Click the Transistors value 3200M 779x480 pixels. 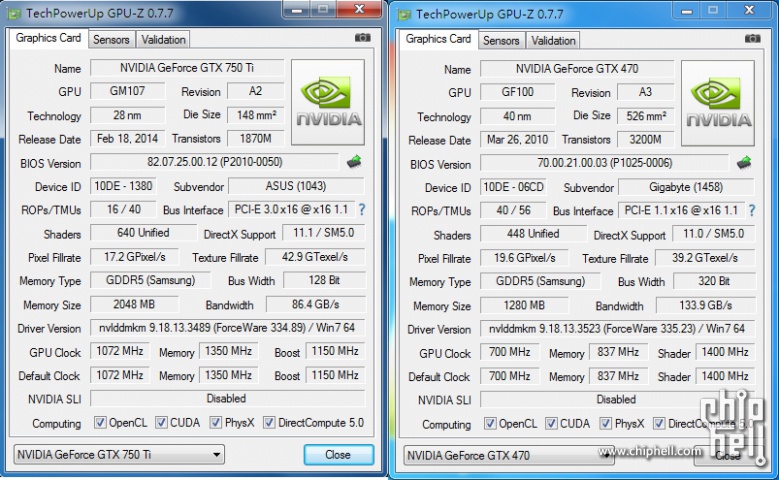[646, 140]
